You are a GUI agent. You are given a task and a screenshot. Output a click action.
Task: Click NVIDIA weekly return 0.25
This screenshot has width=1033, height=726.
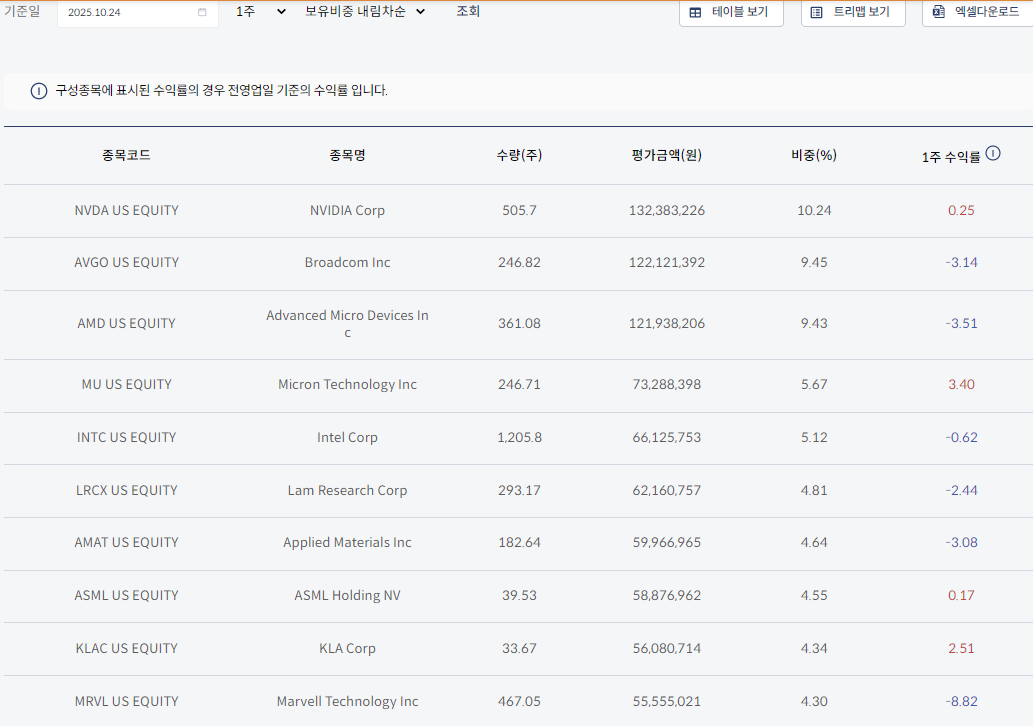tap(961, 211)
